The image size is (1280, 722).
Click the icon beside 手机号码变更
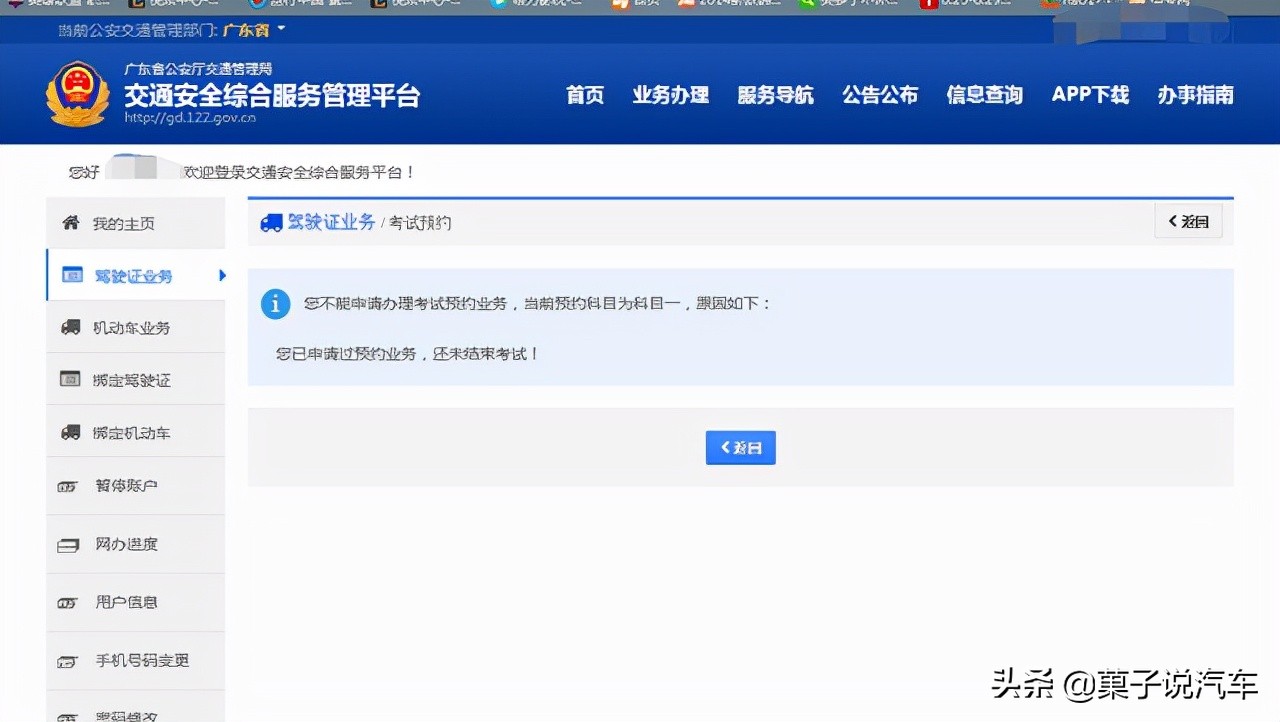click(67, 661)
